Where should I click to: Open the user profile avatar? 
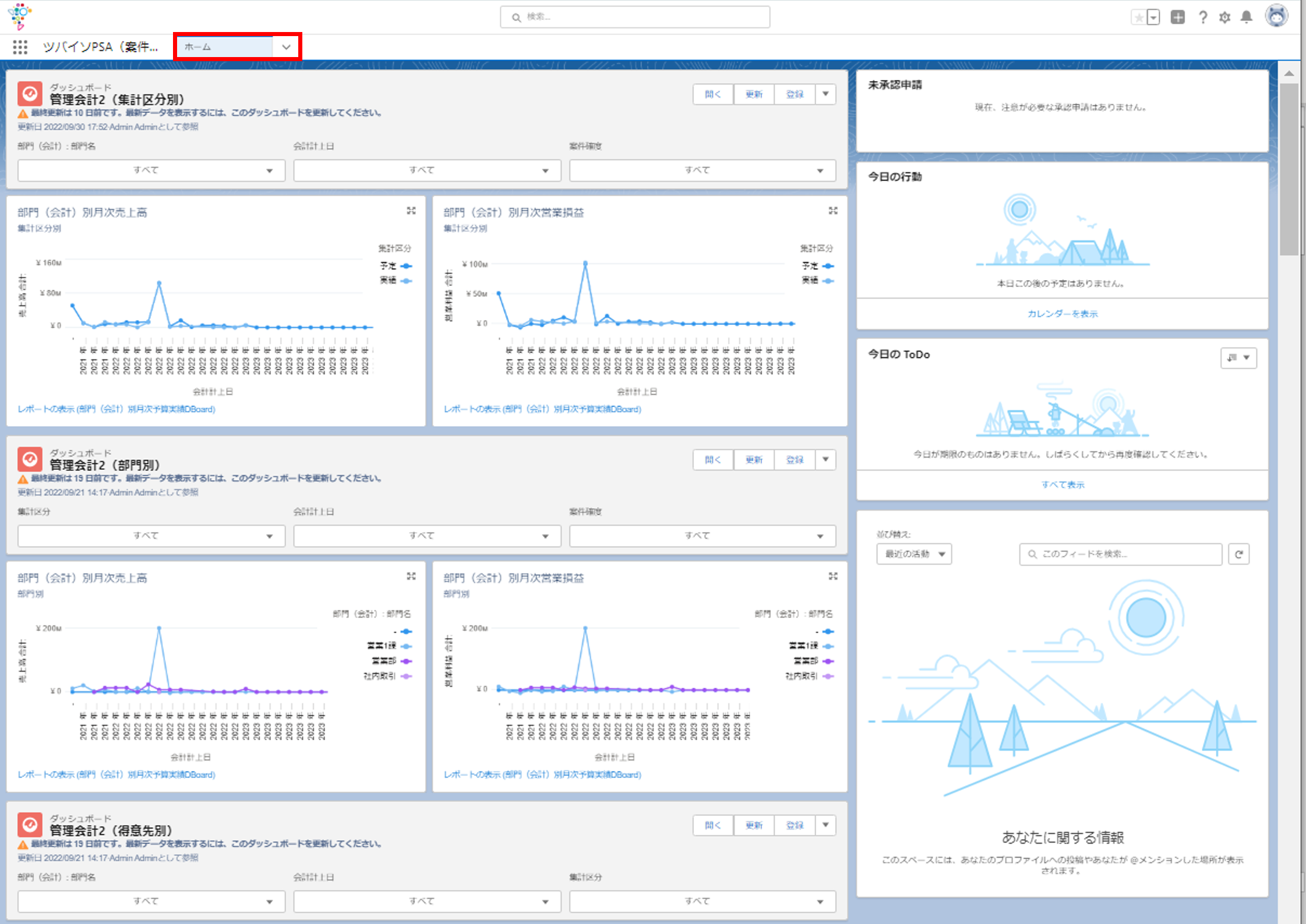(1276, 16)
